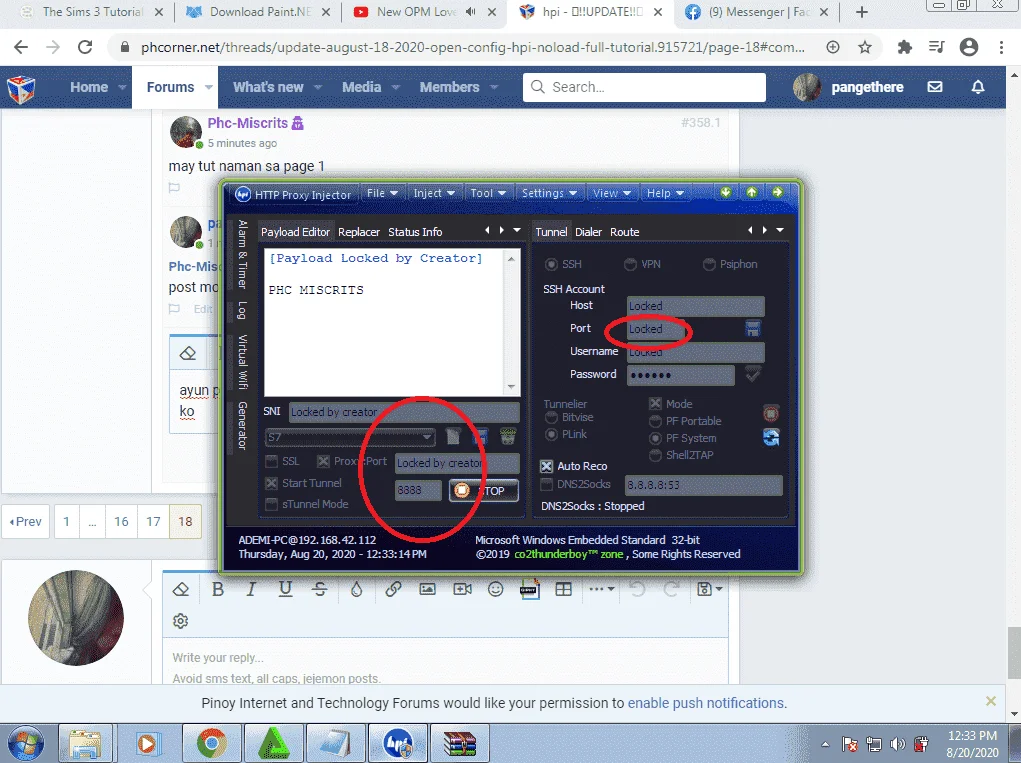Click the forum Search field
This screenshot has height=763, width=1021.
tap(644, 87)
